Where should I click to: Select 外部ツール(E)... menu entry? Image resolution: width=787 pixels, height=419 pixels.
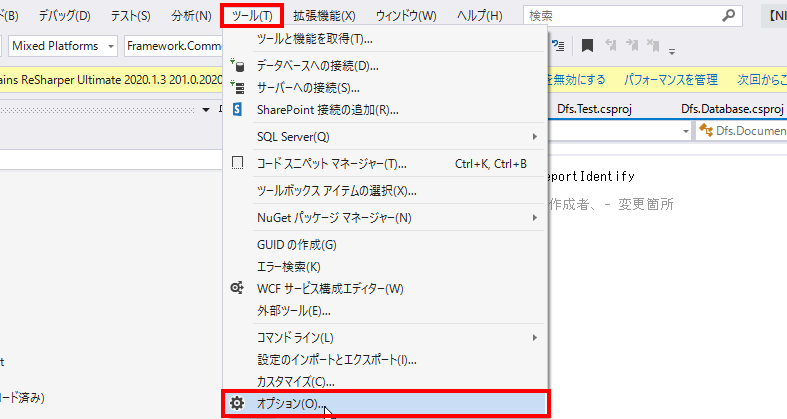[x=385, y=311]
